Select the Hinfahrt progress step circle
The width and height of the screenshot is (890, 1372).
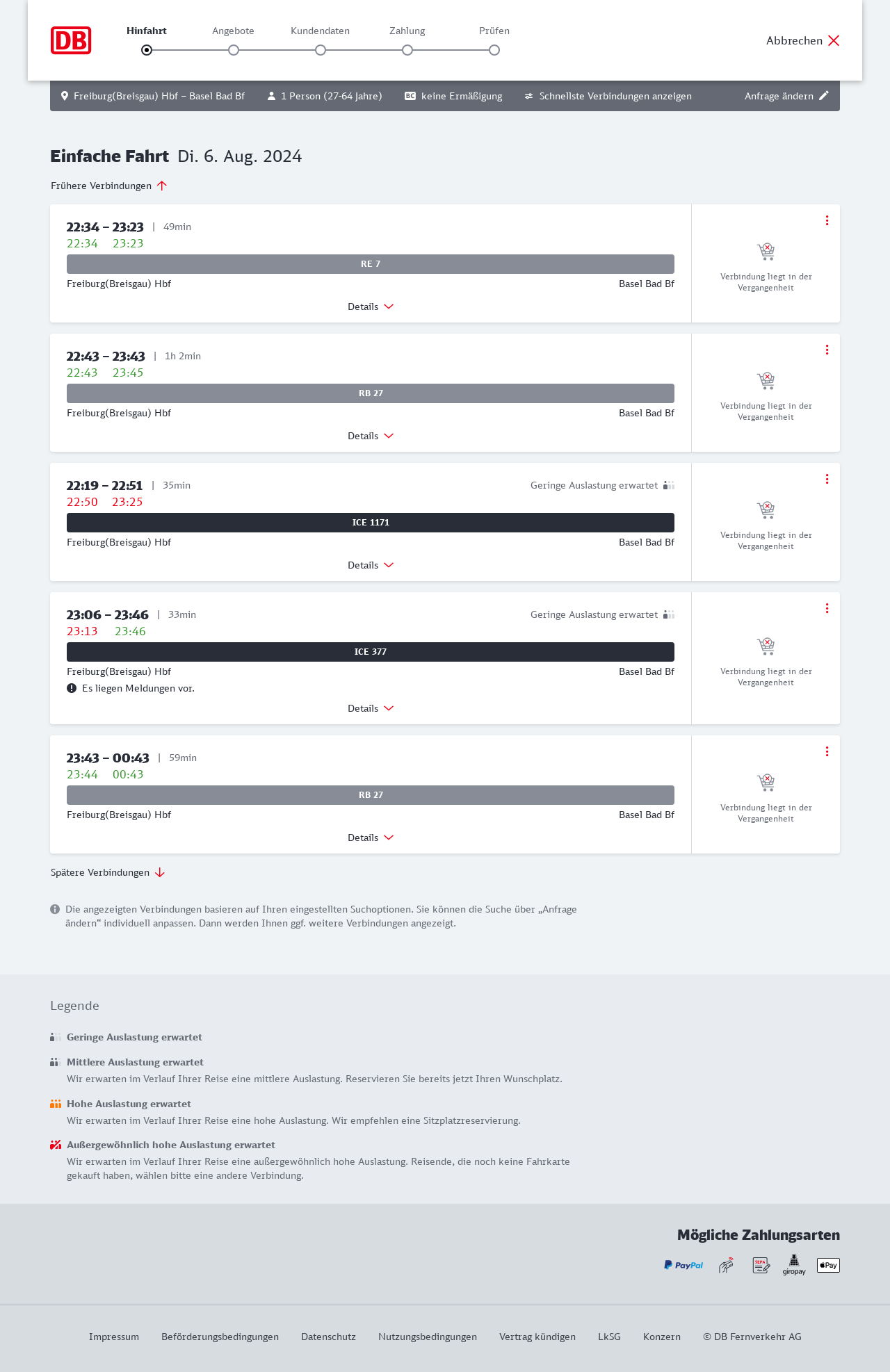click(147, 50)
